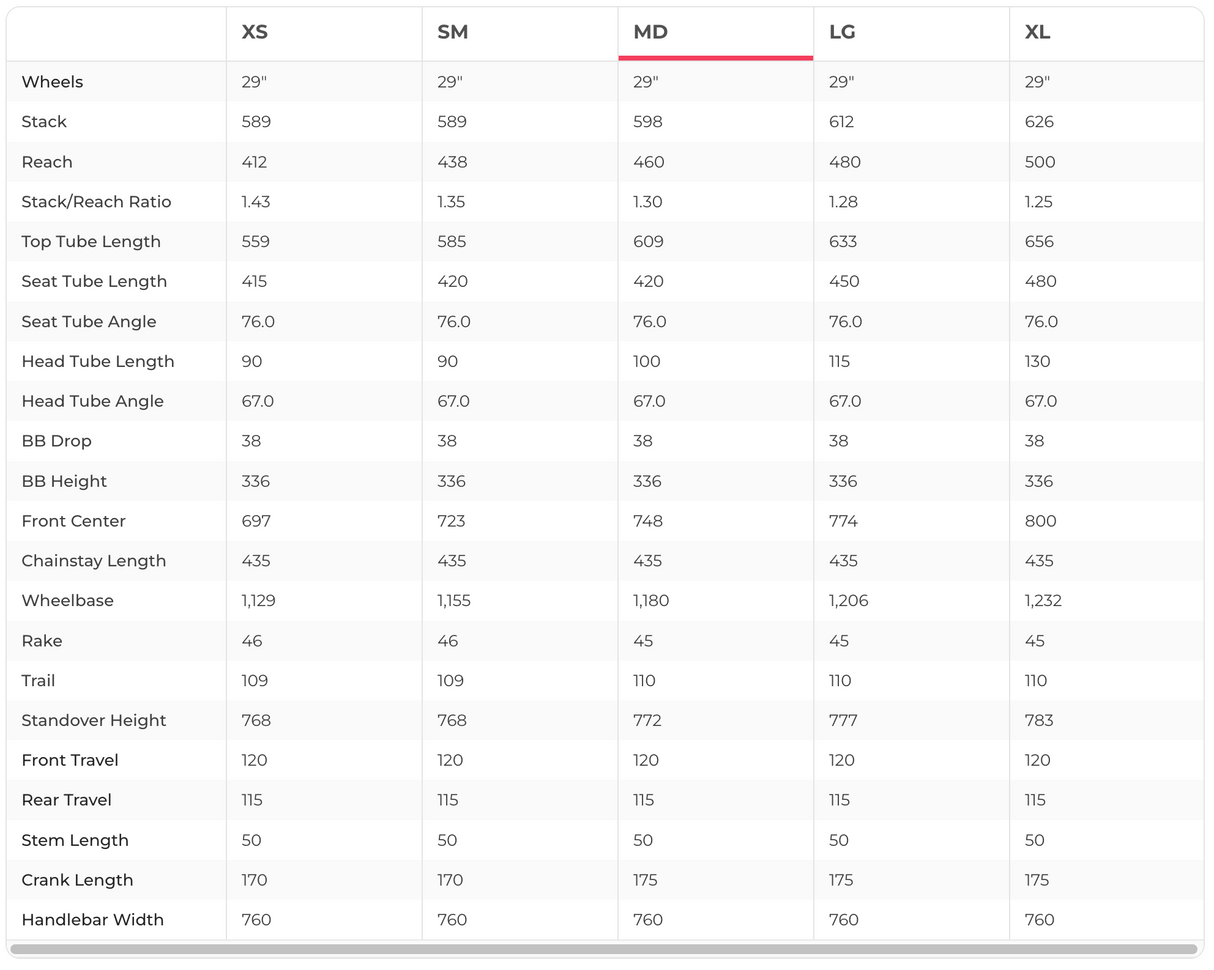Click the Top Tube Length row label

click(91, 242)
